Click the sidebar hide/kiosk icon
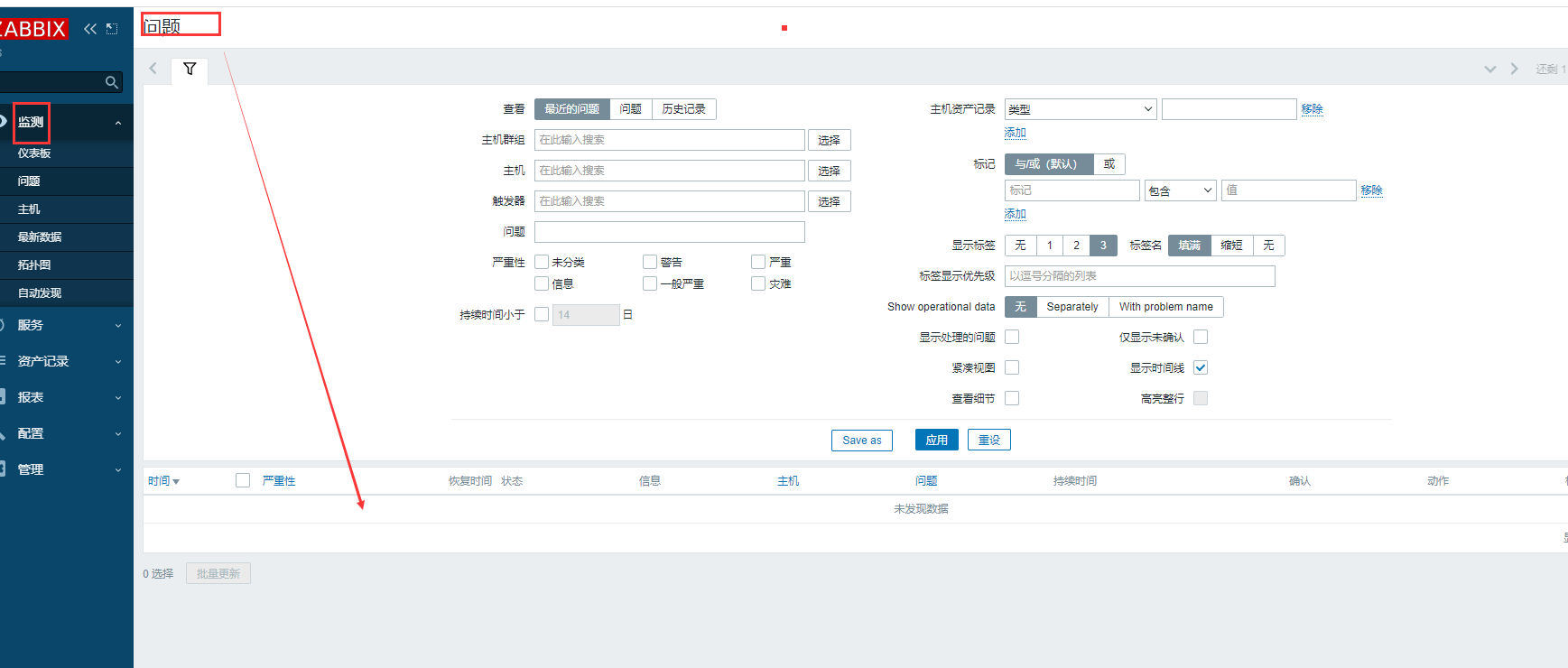Screen dimensions: 1568x668 pyautogui.click(x=112, y=29)
